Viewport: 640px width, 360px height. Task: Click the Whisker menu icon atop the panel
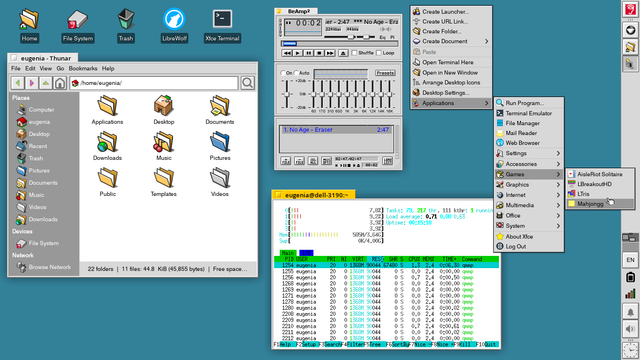pos(631,9)
